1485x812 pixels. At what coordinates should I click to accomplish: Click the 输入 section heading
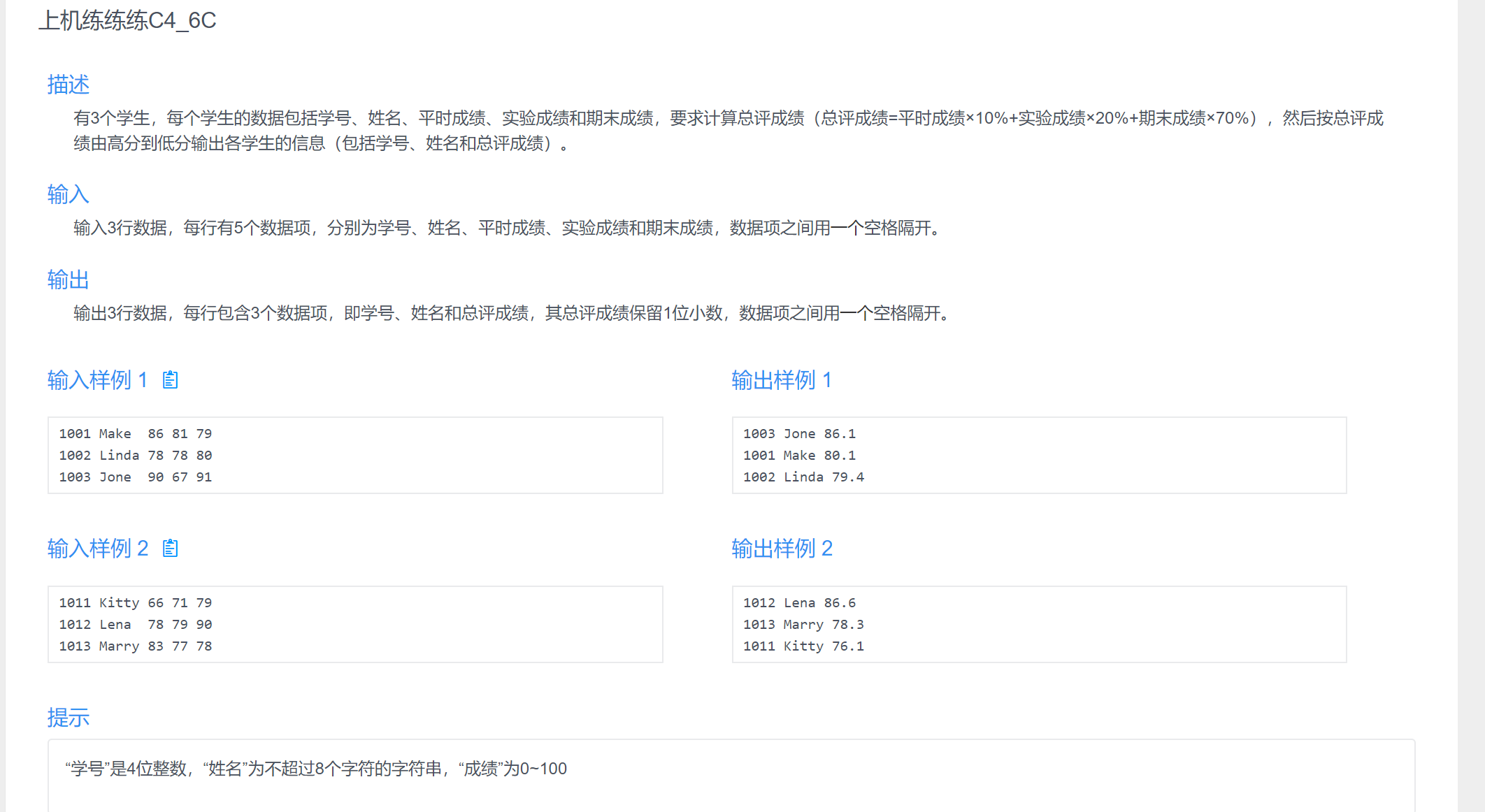click(68, 194)
